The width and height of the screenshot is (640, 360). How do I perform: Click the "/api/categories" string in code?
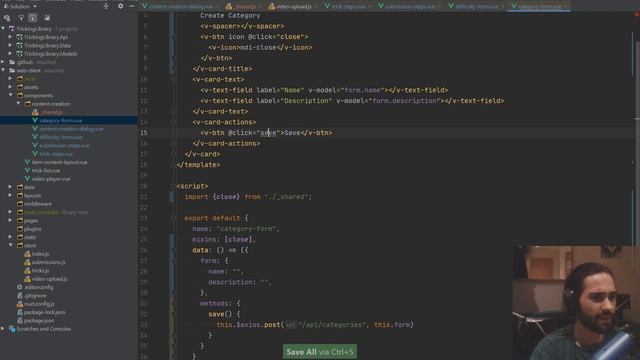tap(331, 325)
